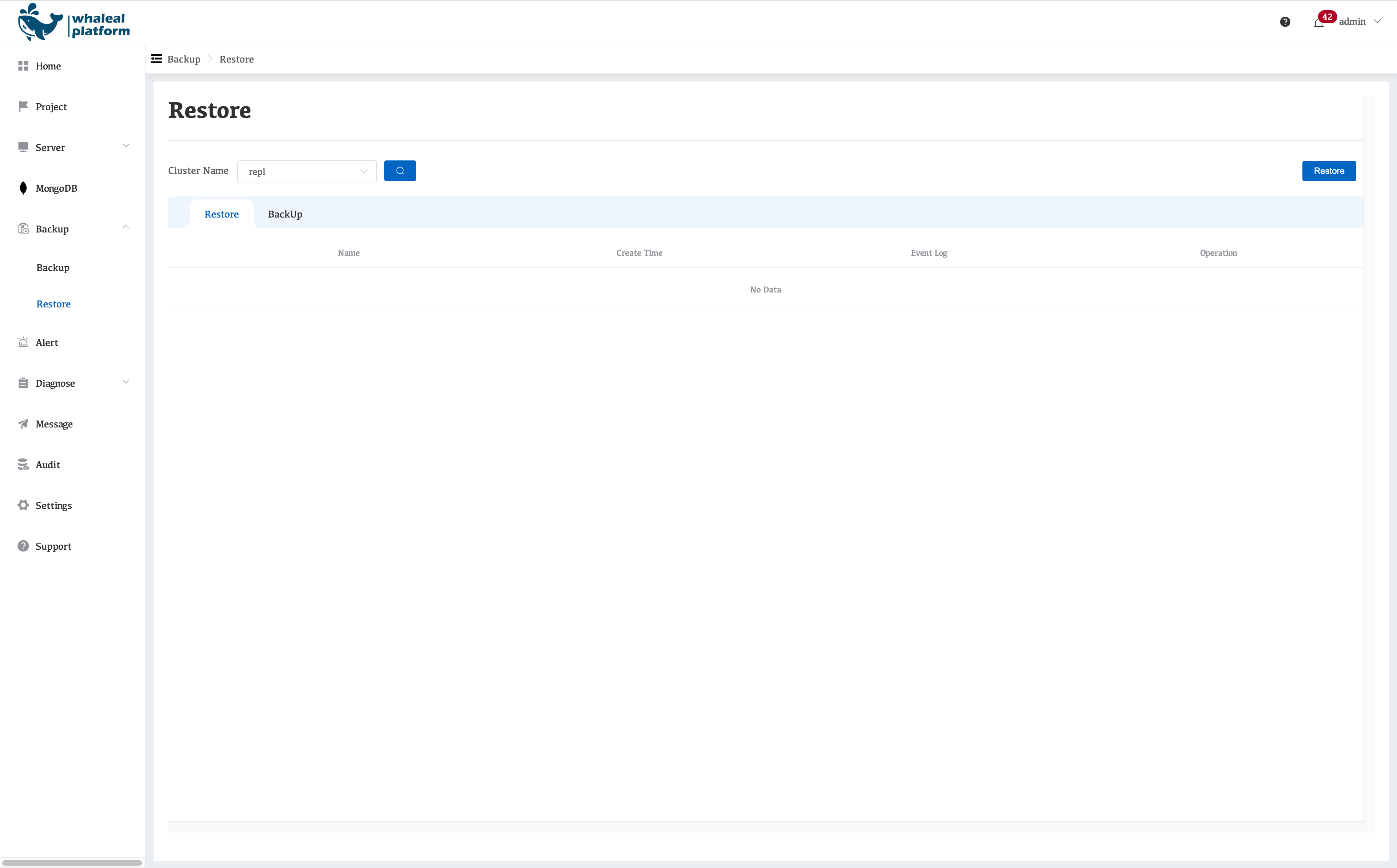Select the Restore tab
The height and width of the screenshot is (868, 1397).
click(222, 214)
